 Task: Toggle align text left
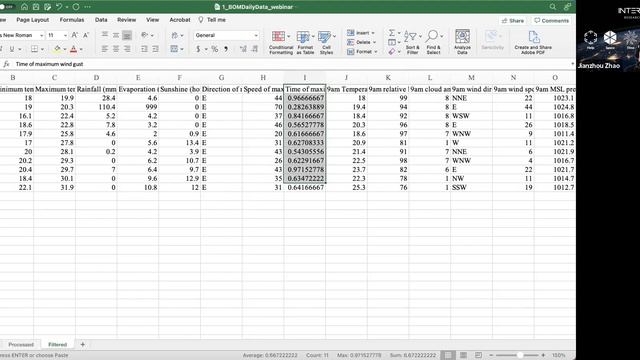click(105, 49)
